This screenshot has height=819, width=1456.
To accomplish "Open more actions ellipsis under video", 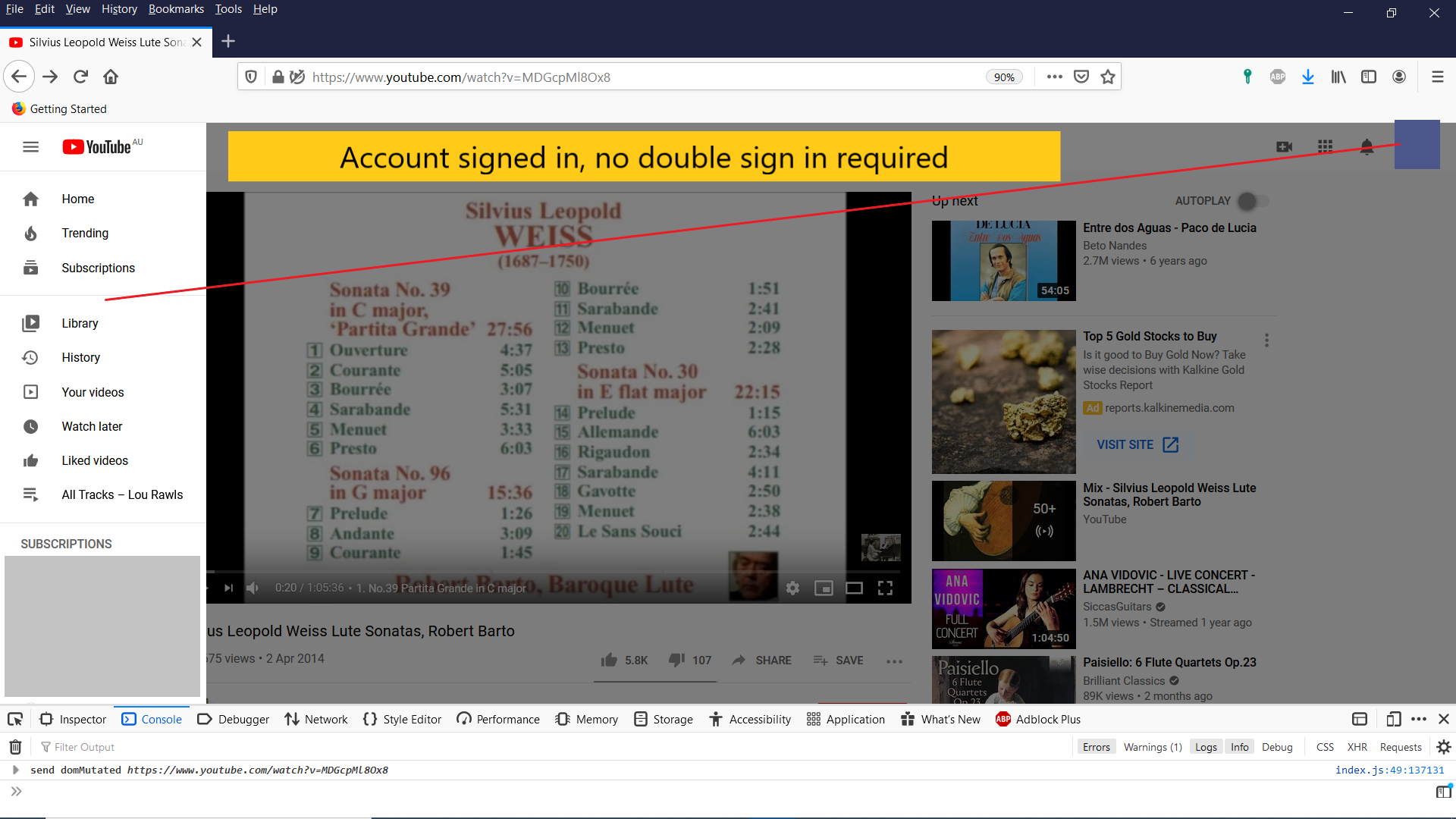I will (x=894, y=661).
